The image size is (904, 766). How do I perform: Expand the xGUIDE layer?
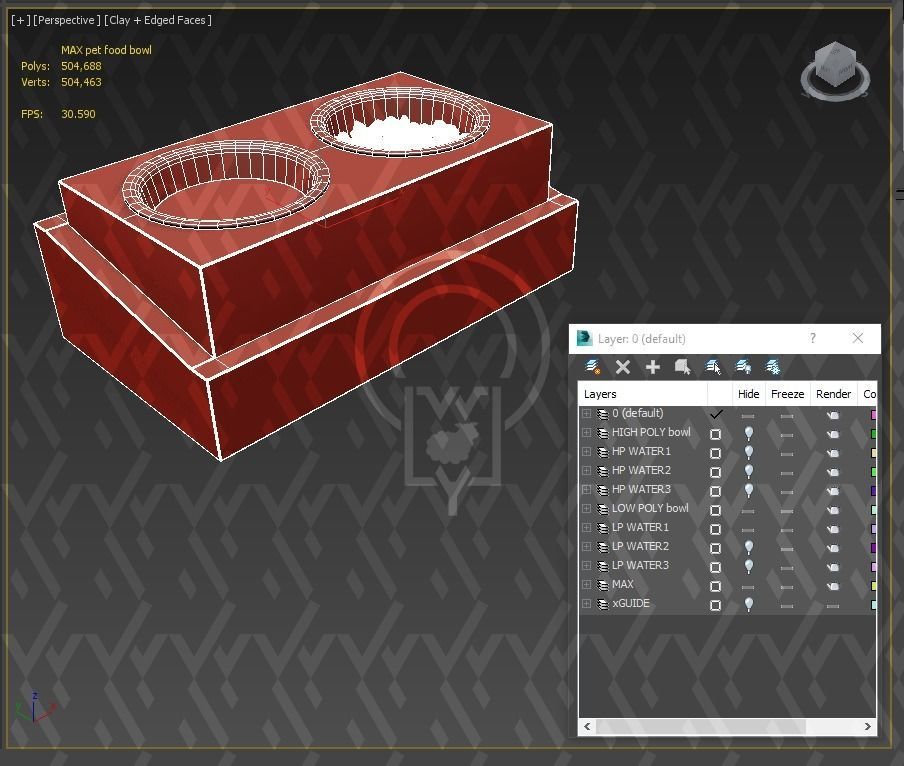click(x=586, y=604)
